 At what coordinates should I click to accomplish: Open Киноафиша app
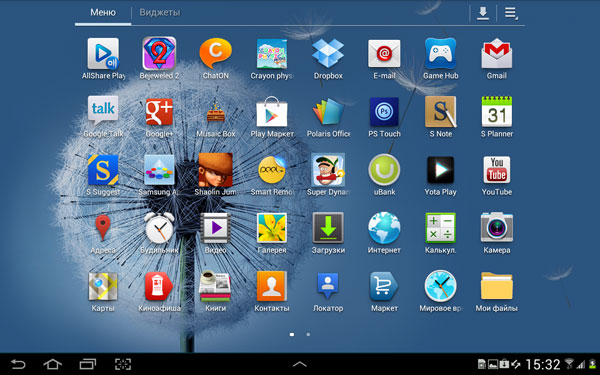point(159,286)
